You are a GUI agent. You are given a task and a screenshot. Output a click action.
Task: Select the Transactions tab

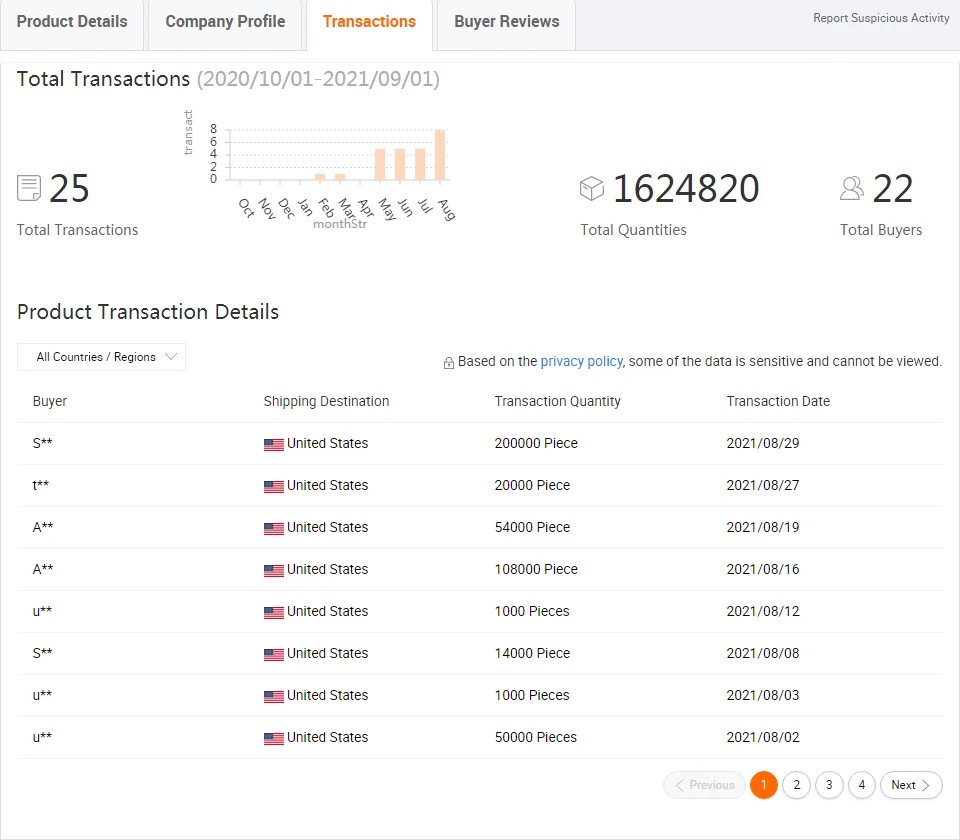pyautogui.click(x=369, y=22)
